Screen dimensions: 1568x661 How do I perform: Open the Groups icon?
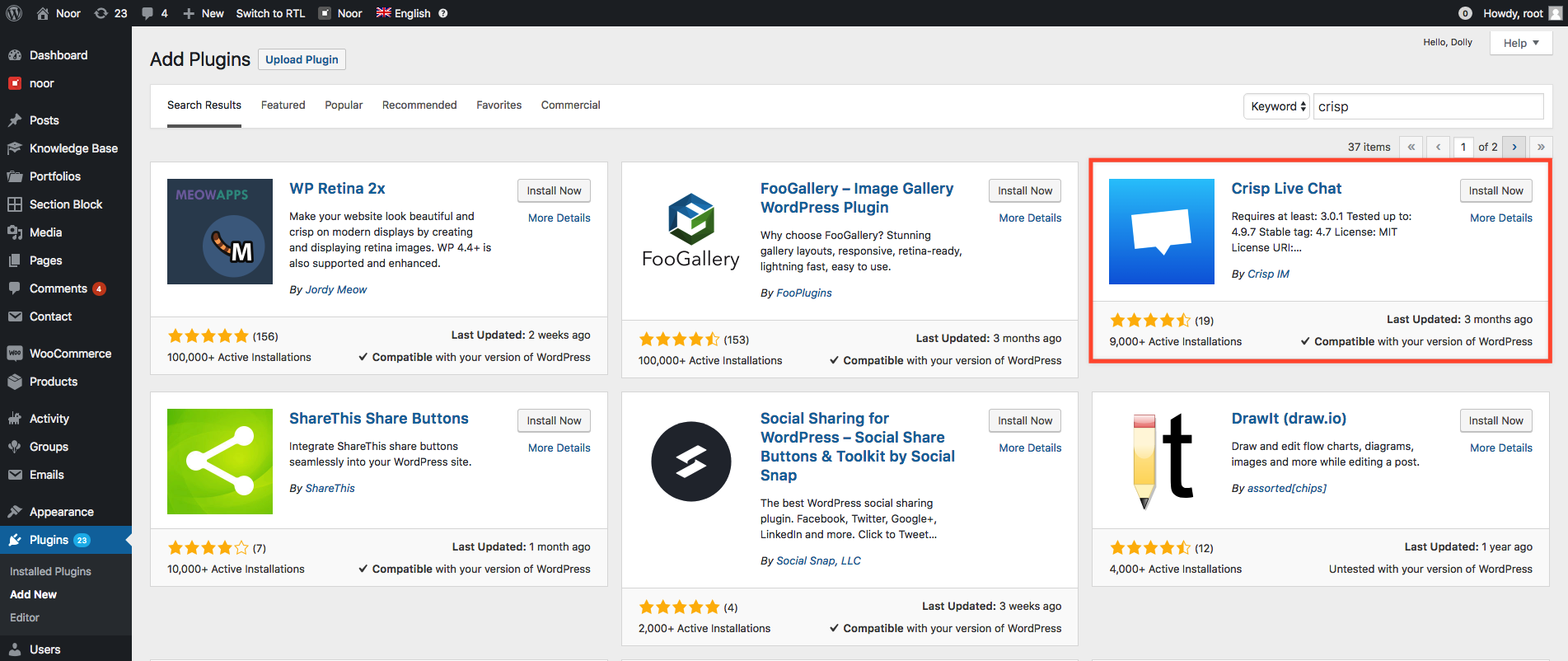15,447
